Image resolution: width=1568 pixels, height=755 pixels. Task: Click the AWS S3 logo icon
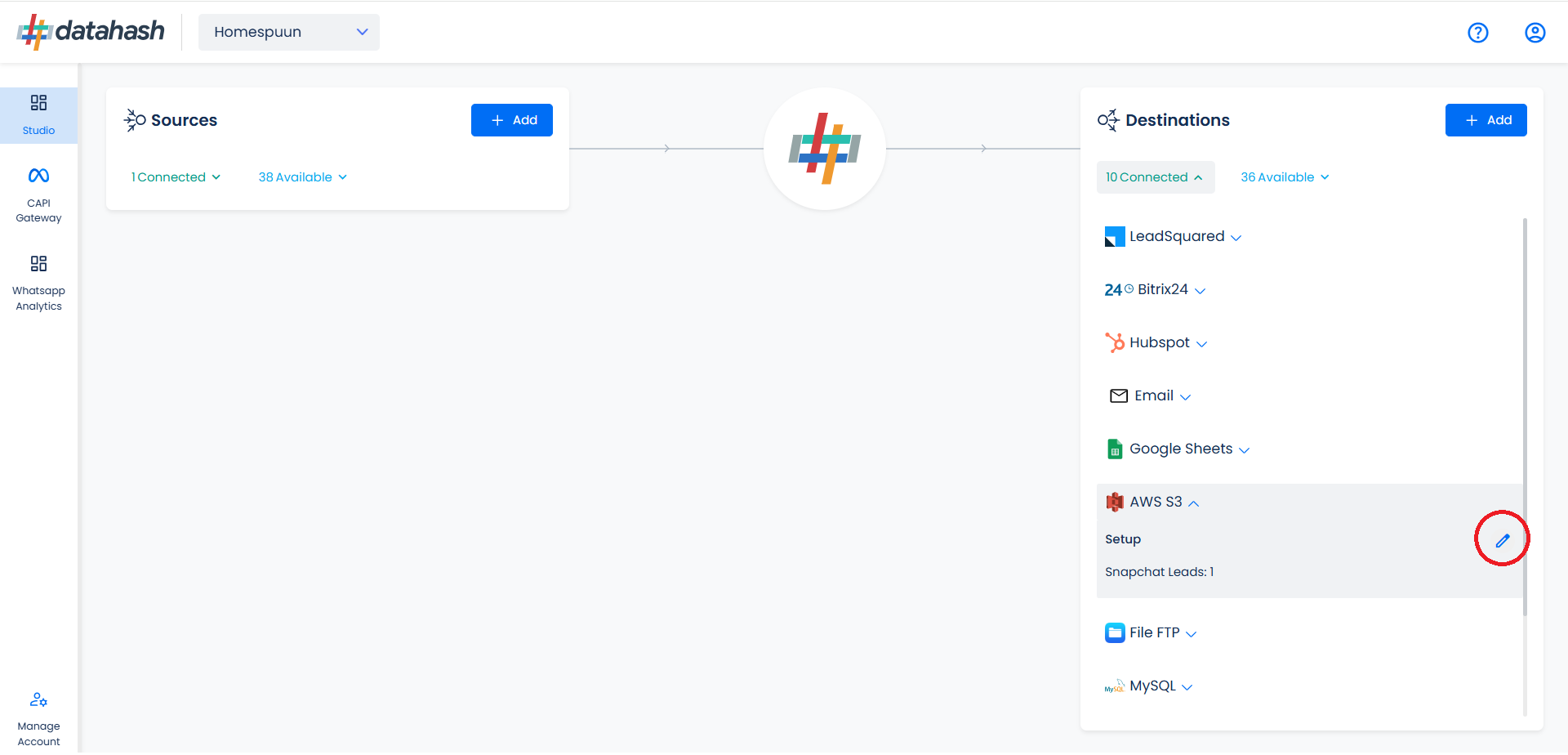[1115, 502]
